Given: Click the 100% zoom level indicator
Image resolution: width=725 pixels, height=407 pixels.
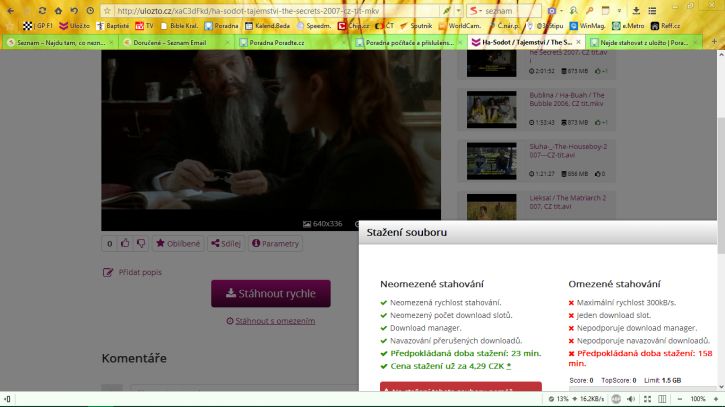Looking at the screenshot, I should [698, 399].
